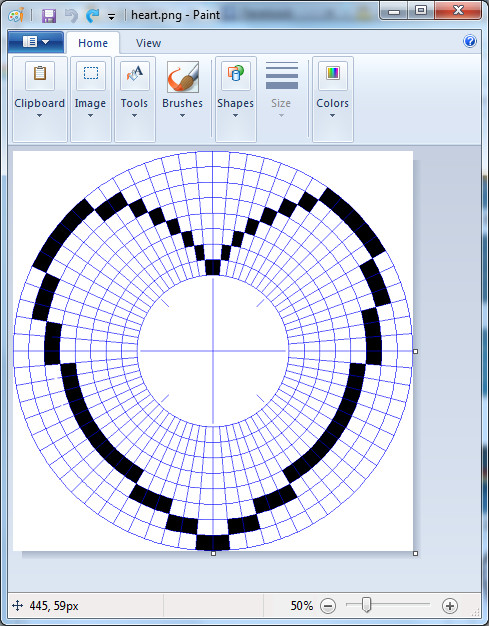Redo the last undone action
Viewport: 489px width, 626px height.
click(x=93, y=16)
